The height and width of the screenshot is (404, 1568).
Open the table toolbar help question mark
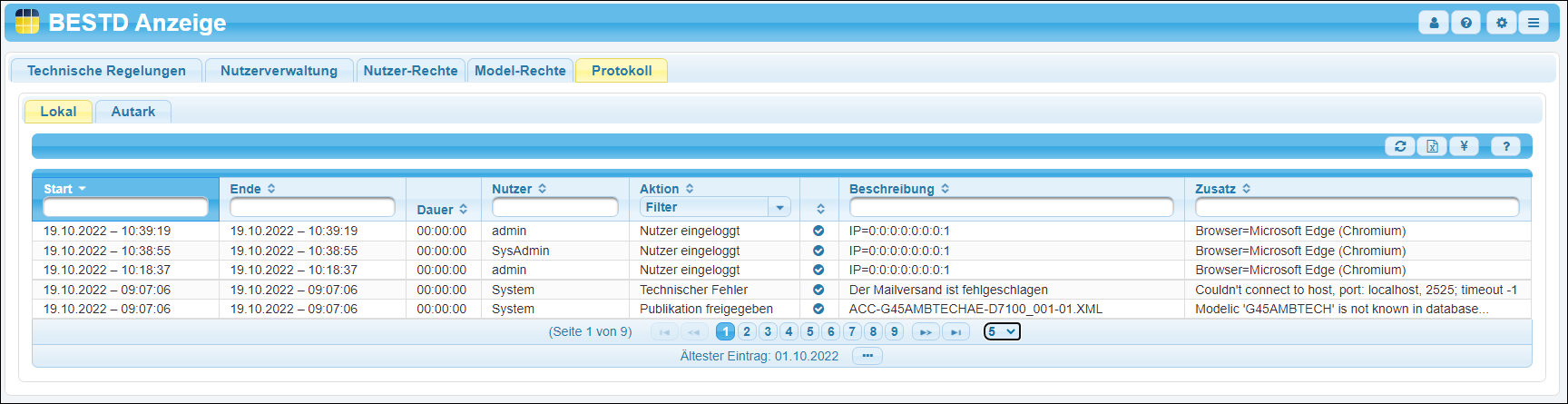[1506, 146]
